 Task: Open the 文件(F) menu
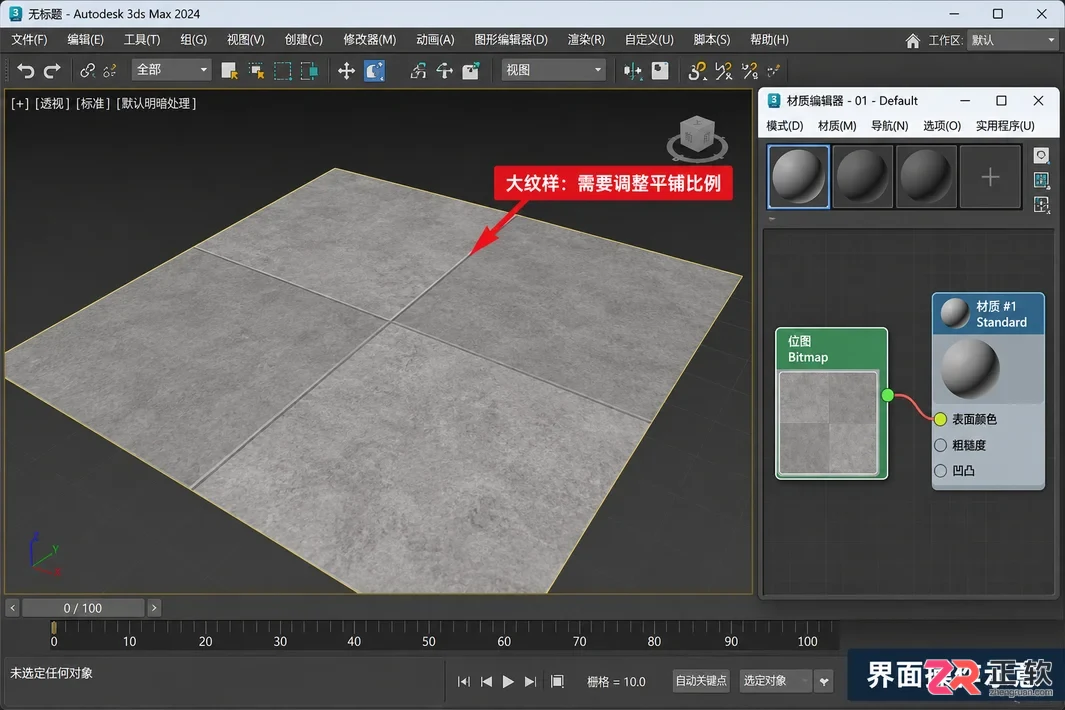tap(29, 40)
